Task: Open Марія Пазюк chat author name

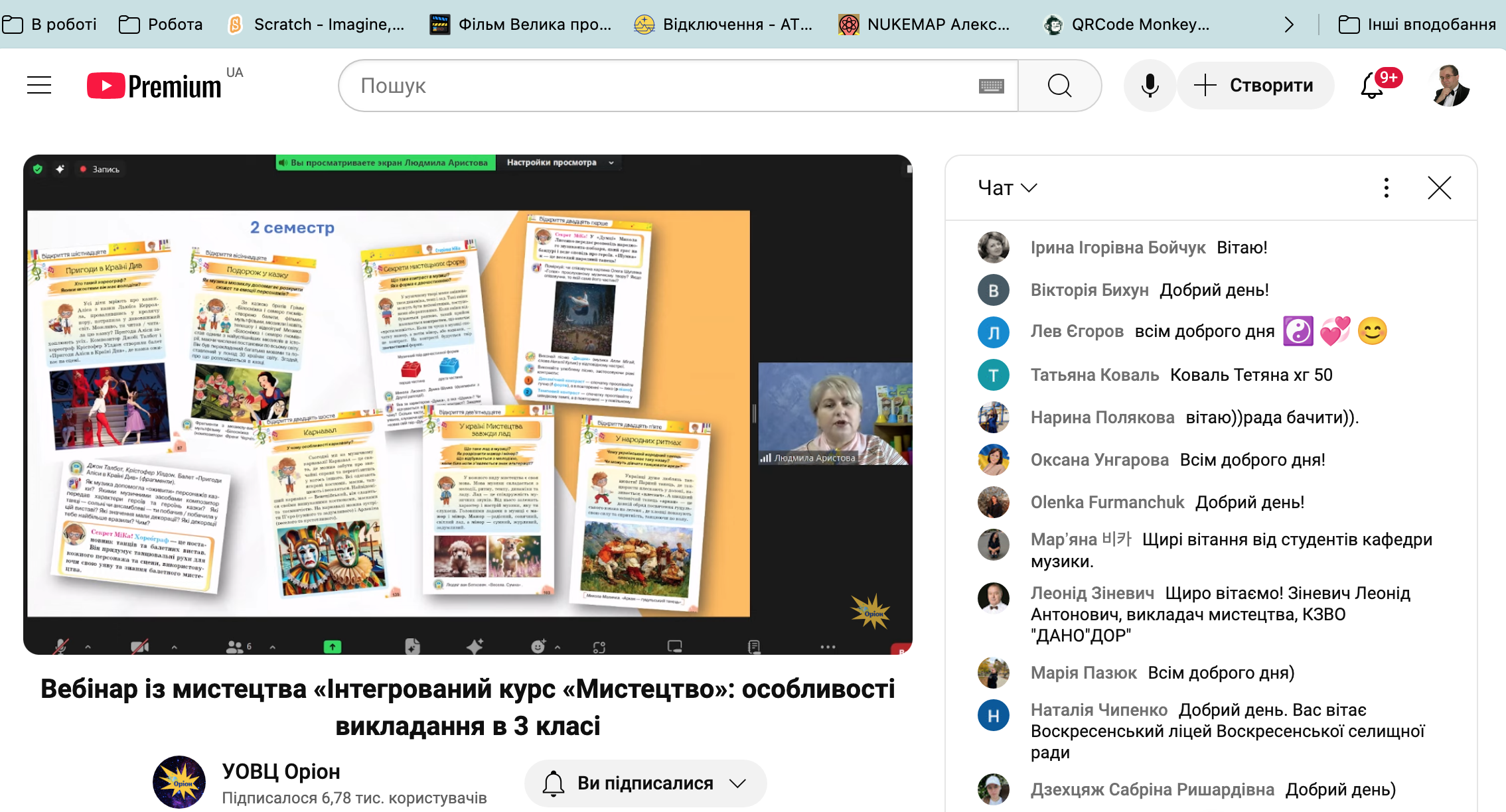Action: (x=1083, y=673)
